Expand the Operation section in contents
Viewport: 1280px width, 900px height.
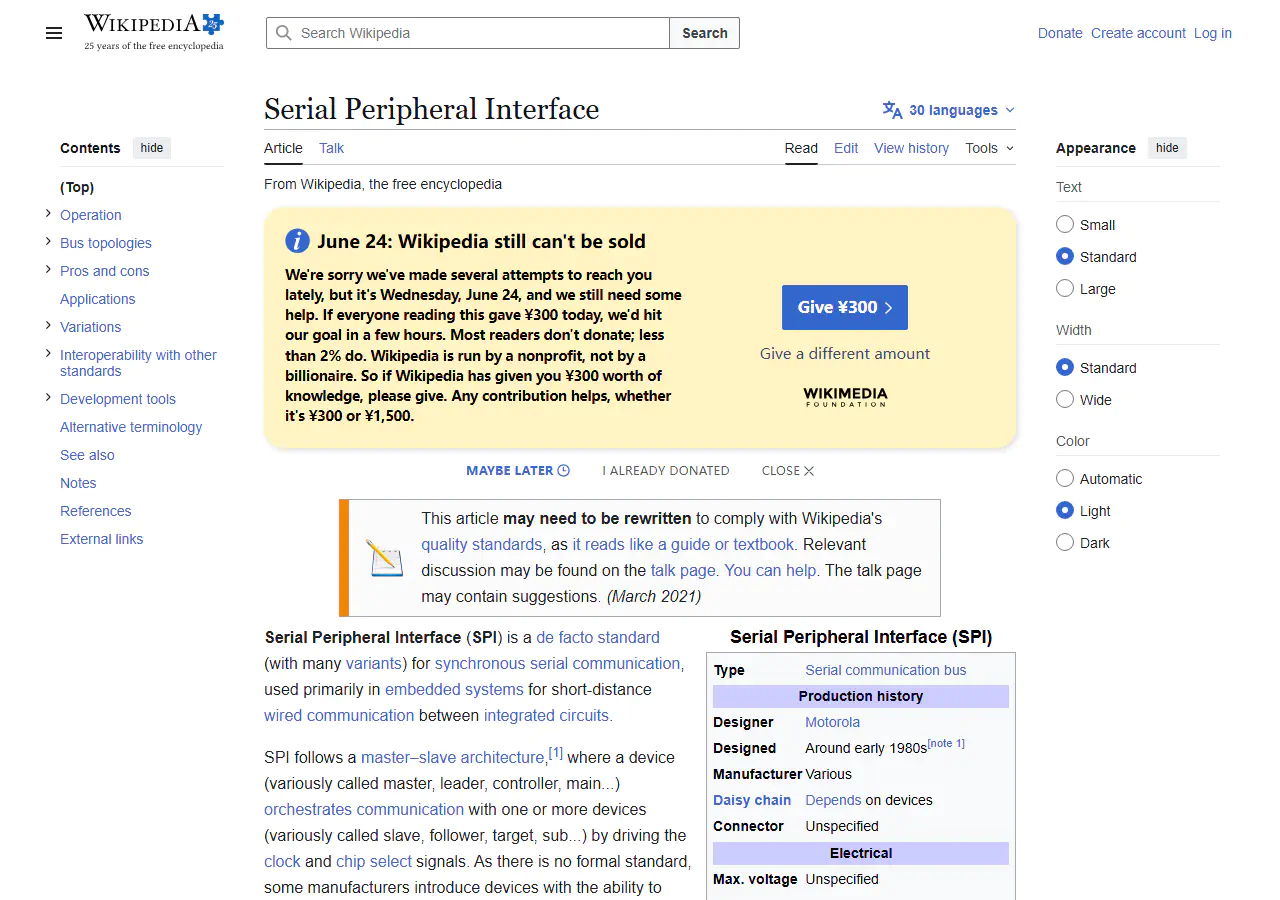pyautogui.click(x=48, y=214)
